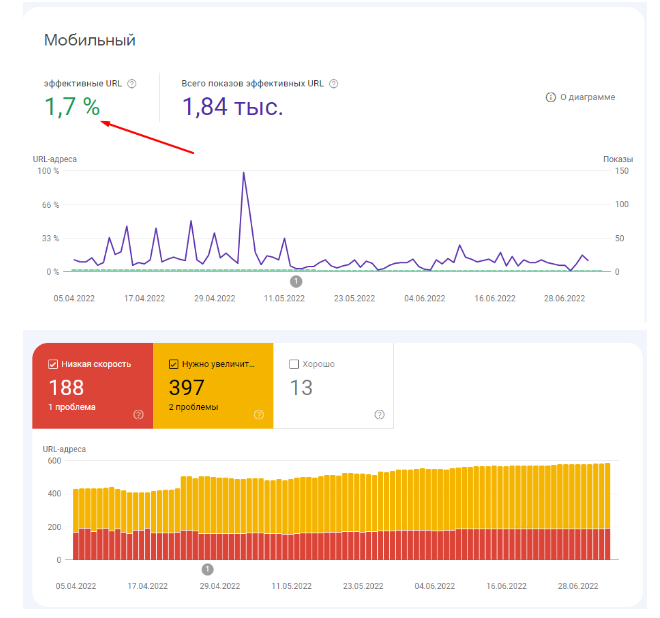The image size is (660, 618).
Task: Click the 1,84 тыс. impressions value
Action: click(232, 107)
